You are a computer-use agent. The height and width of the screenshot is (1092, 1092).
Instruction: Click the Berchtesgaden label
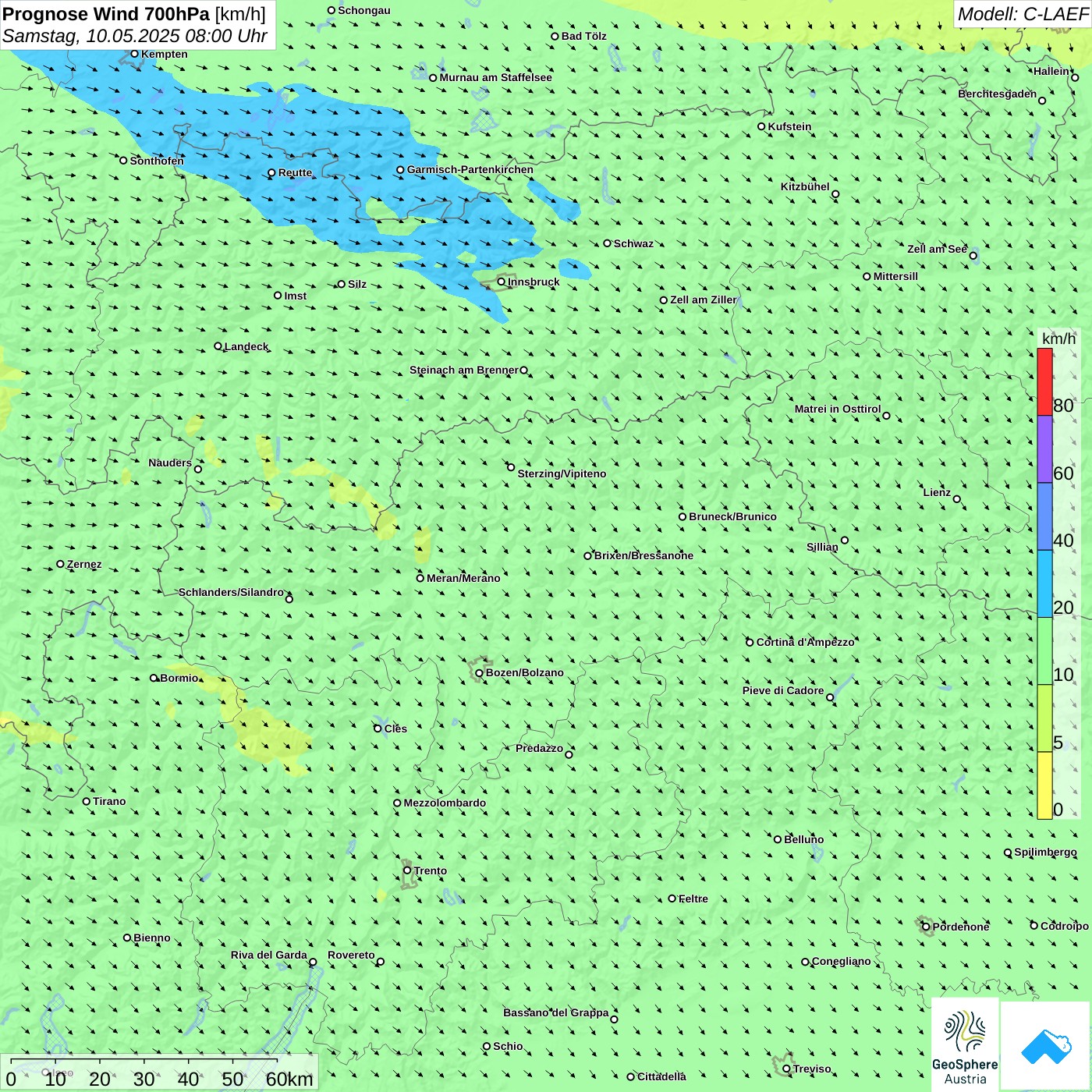click(997, 94)
